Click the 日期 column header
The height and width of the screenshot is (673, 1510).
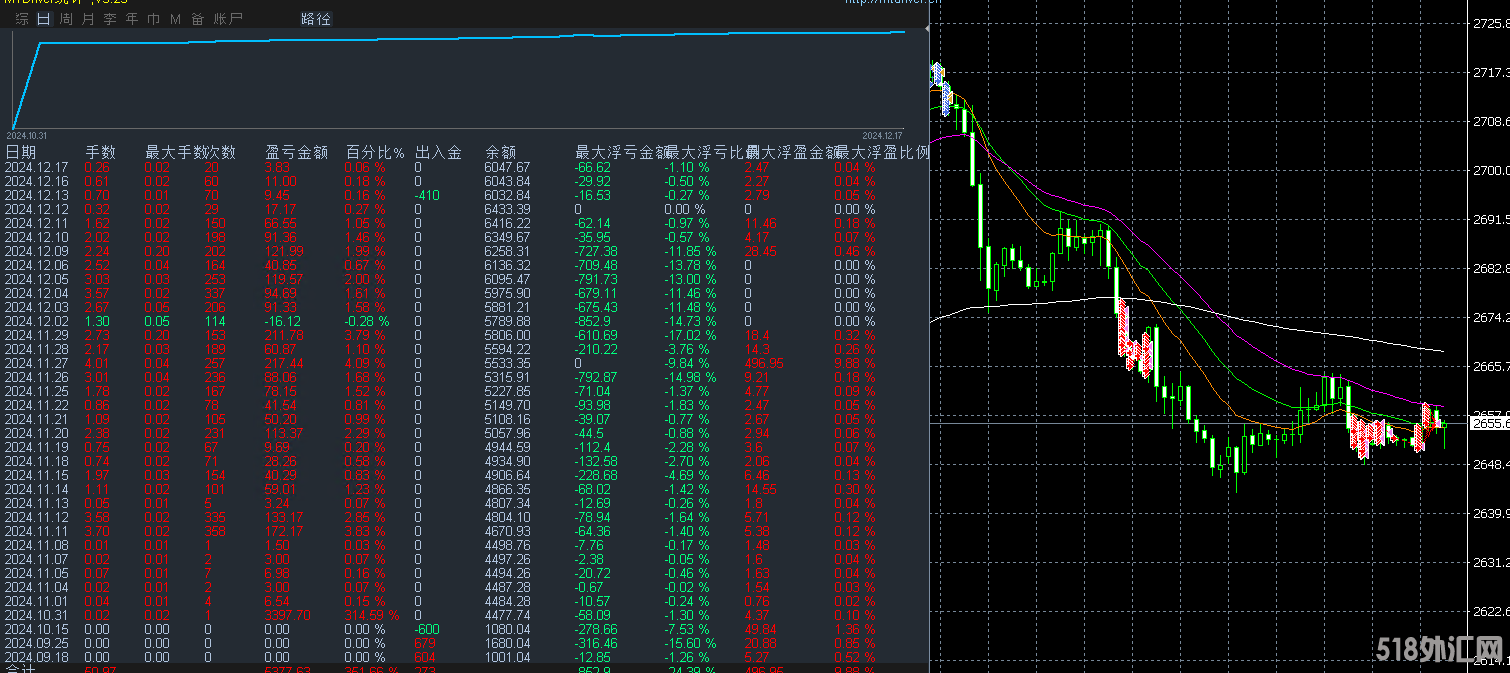pos(20,153)
